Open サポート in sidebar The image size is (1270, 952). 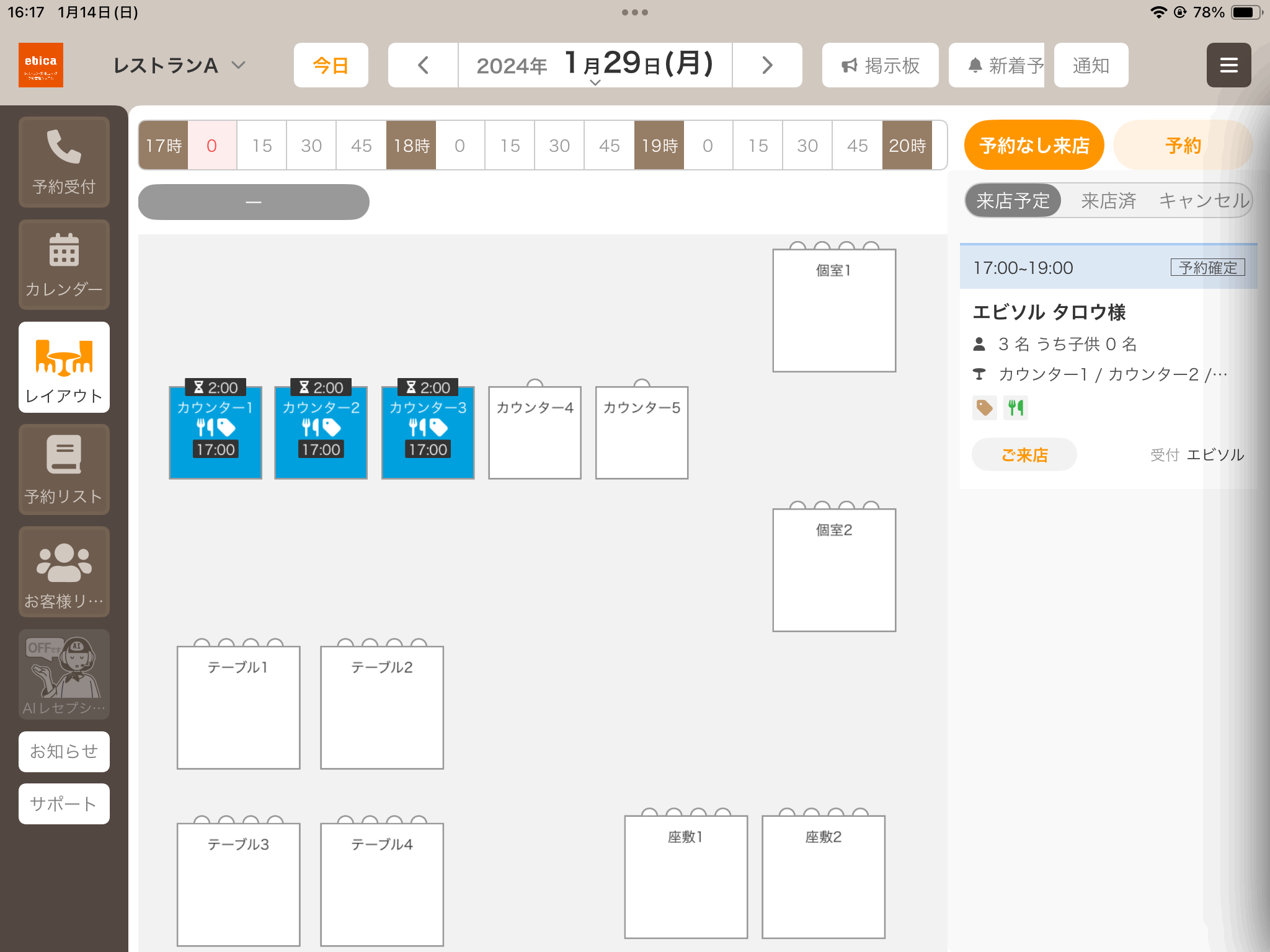[64, 804]
